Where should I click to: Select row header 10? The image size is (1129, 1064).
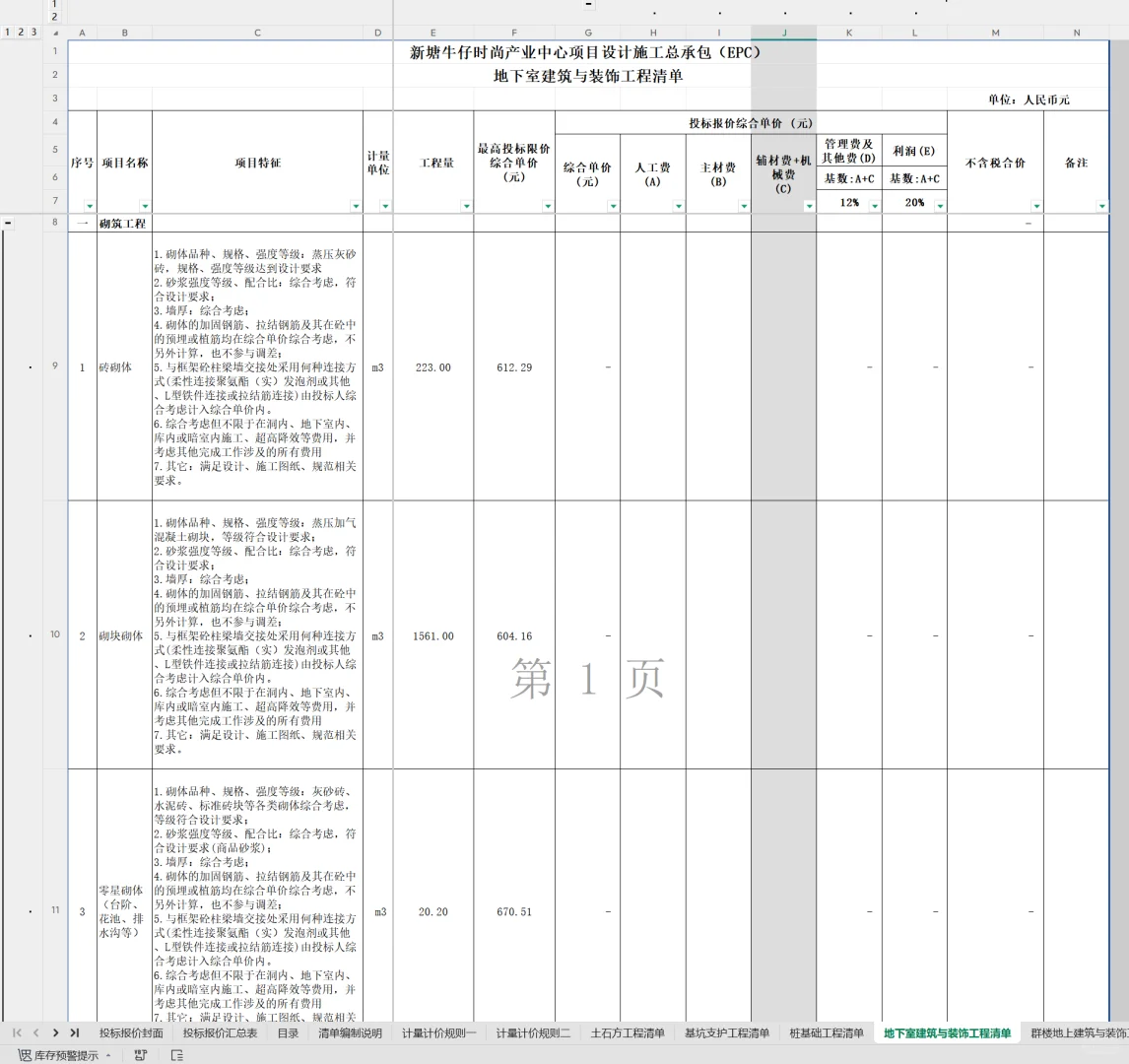[x=55, y=634]
